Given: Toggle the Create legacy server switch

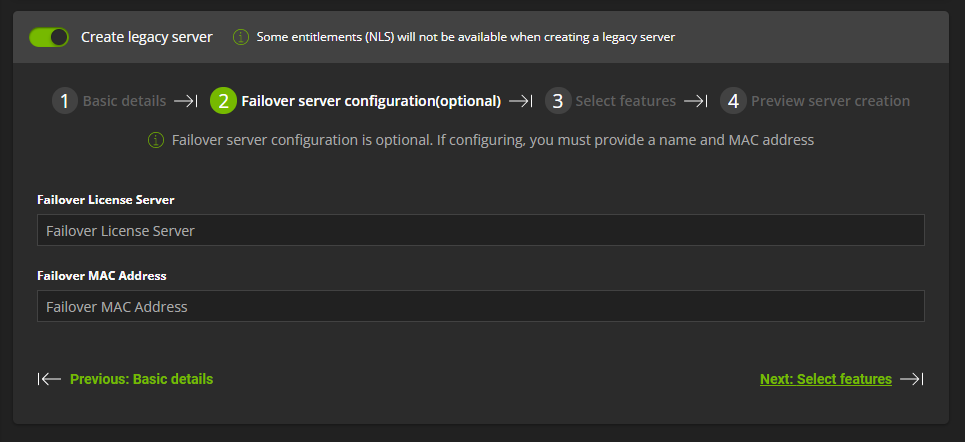Looking at the screenshot, I should click(49, 37).
